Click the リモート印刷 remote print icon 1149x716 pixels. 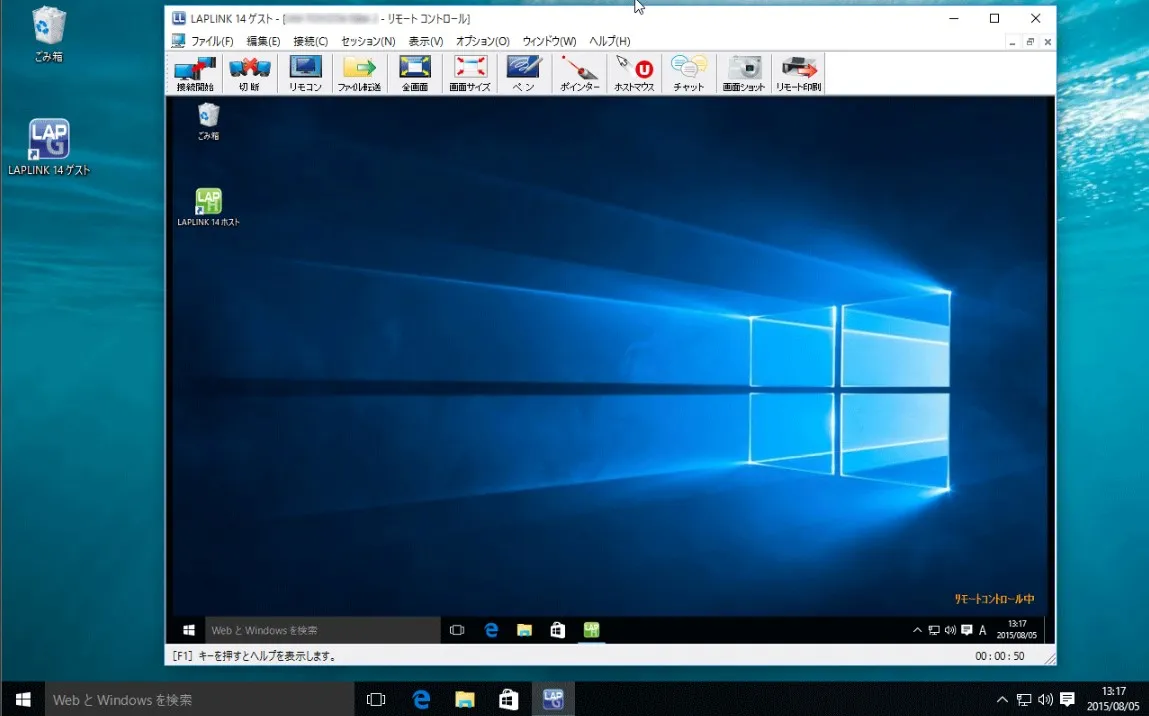point(799,73)
